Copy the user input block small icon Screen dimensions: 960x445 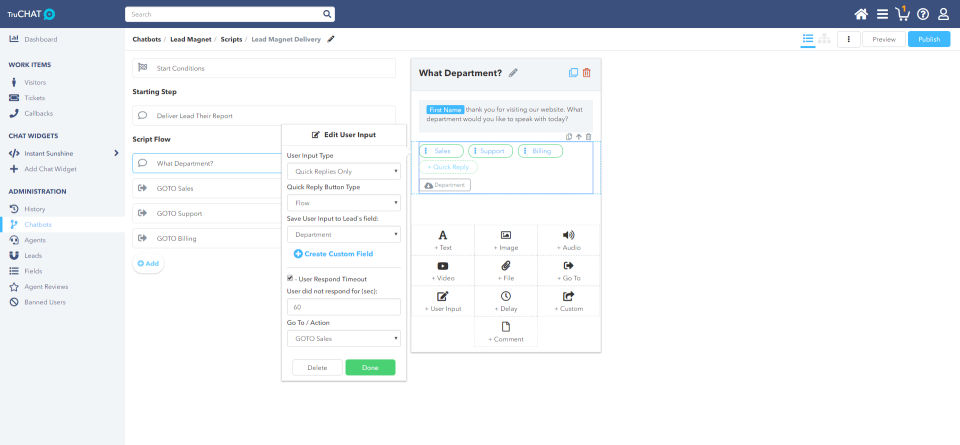point(569,136)
